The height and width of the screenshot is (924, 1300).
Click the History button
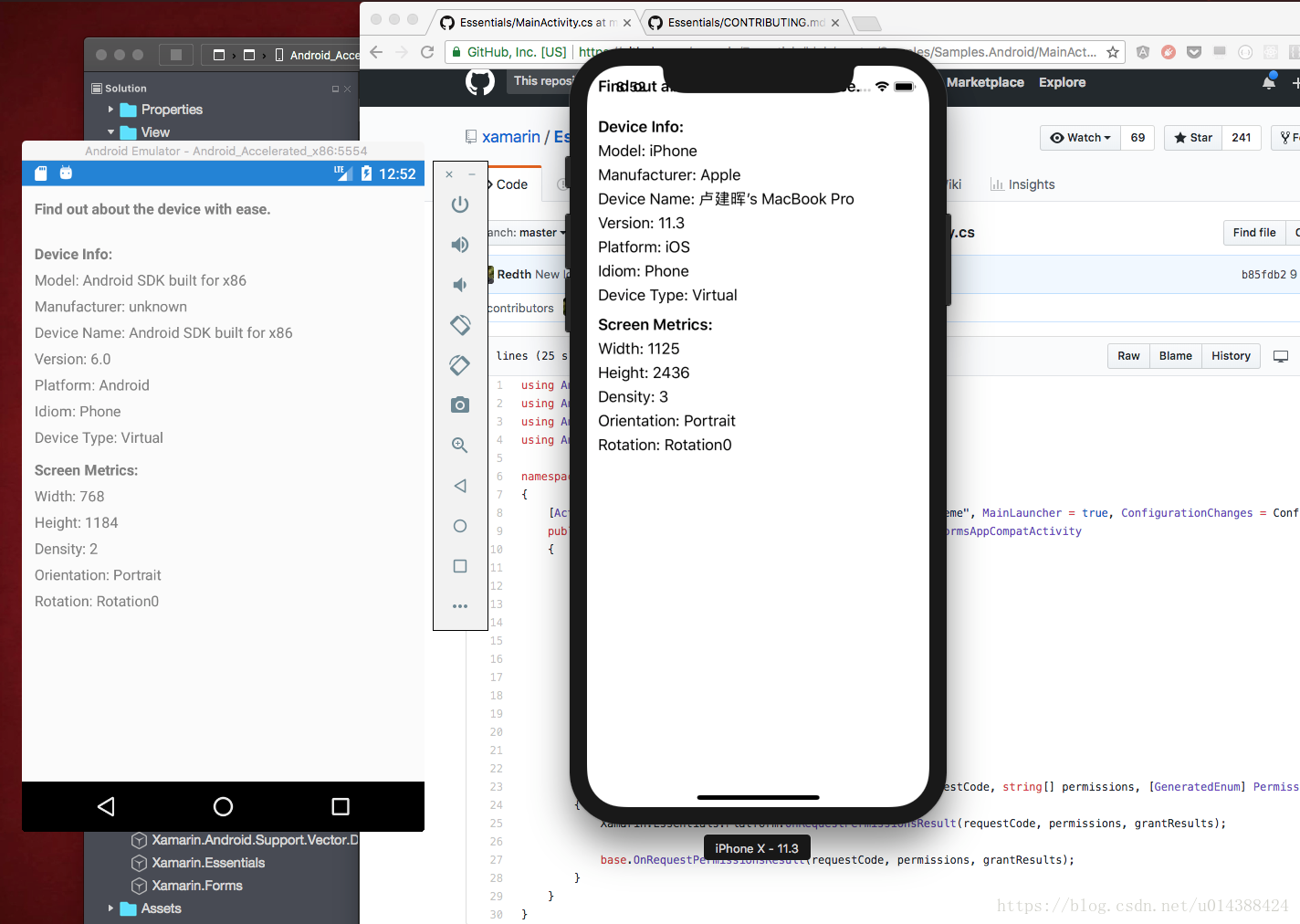[1231, 356]
